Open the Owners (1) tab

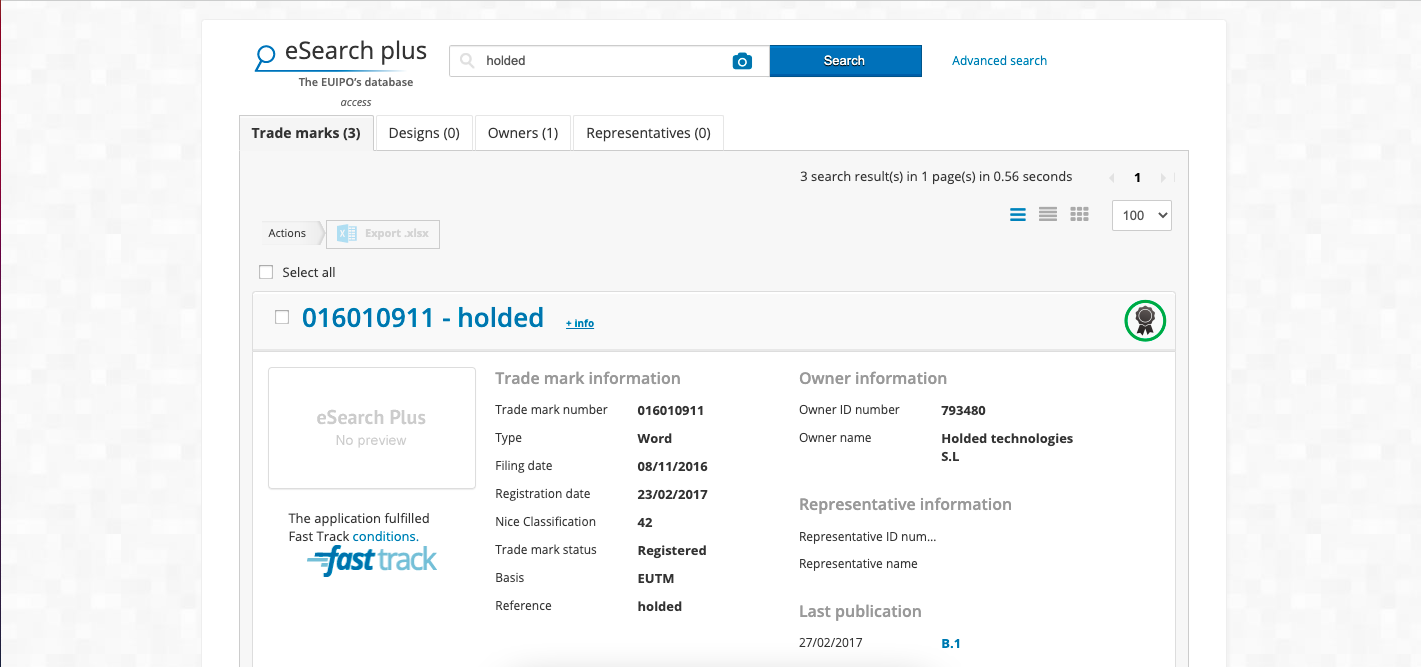521,132
